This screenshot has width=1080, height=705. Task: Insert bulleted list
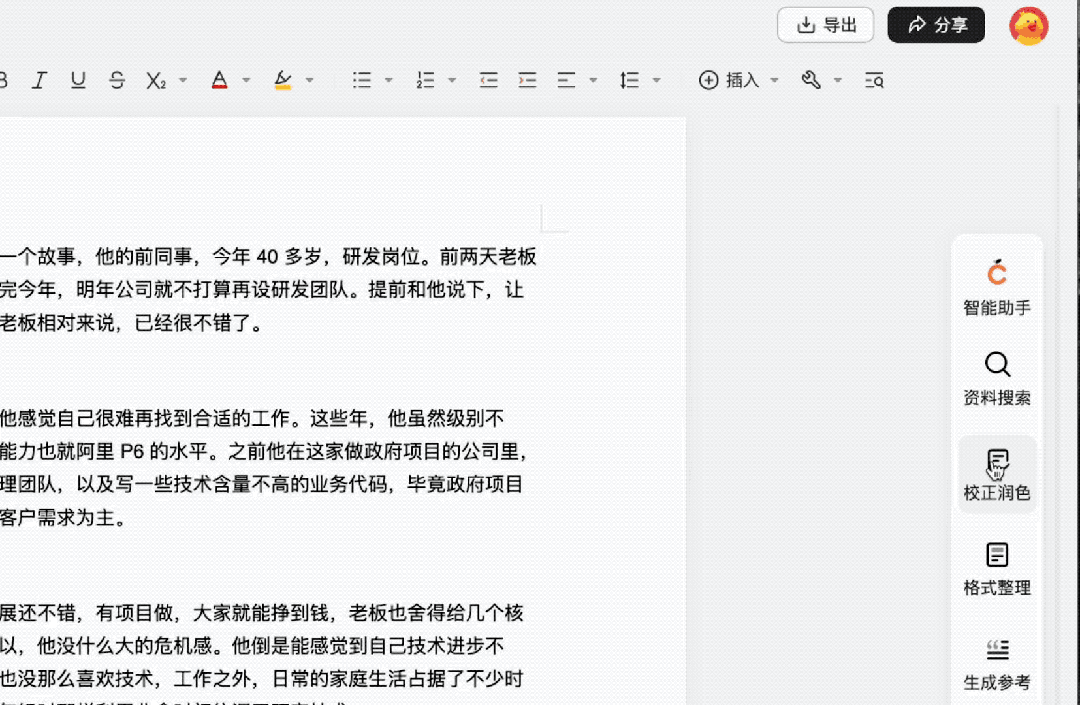362,81
